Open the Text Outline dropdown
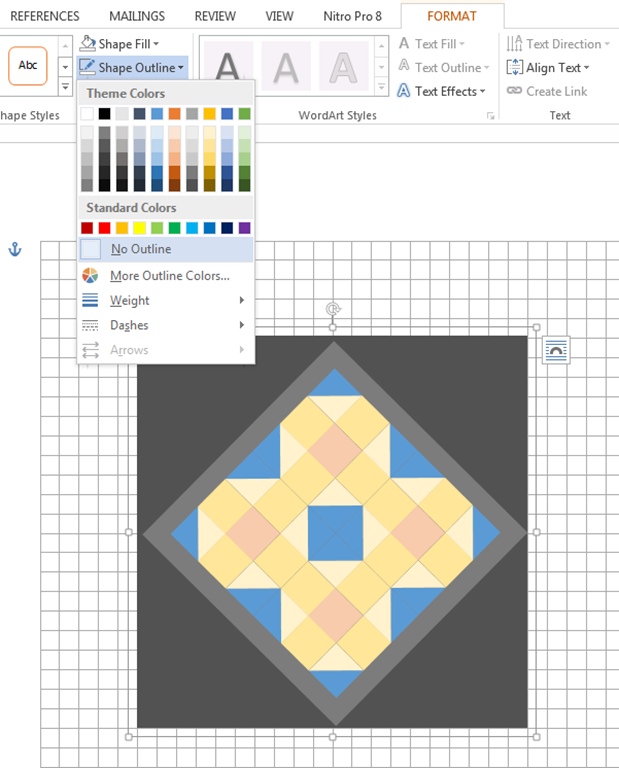The image size is (619, 768). [x=444, y=68]
